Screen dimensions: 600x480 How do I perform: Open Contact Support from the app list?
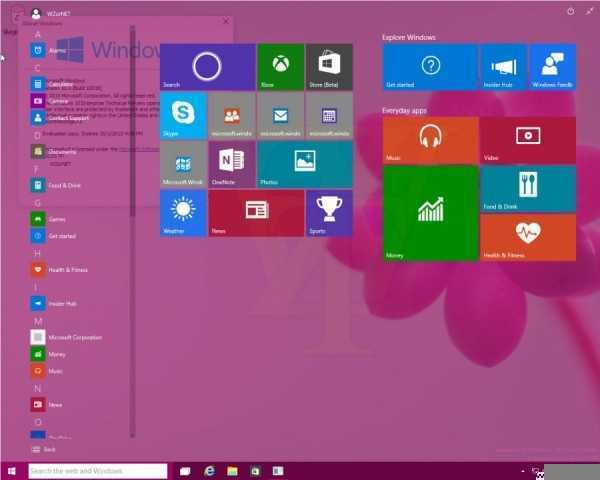click(x=60, y=118)
